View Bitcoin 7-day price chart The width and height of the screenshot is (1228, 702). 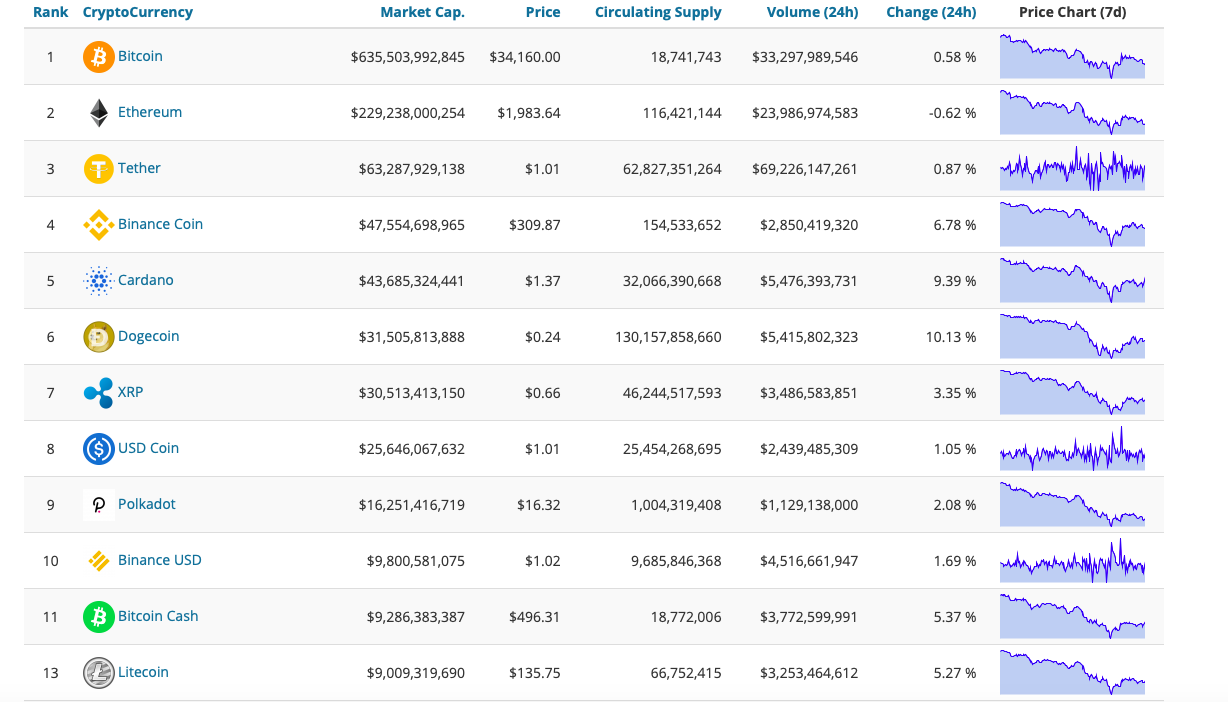(x=1072, y=57)
